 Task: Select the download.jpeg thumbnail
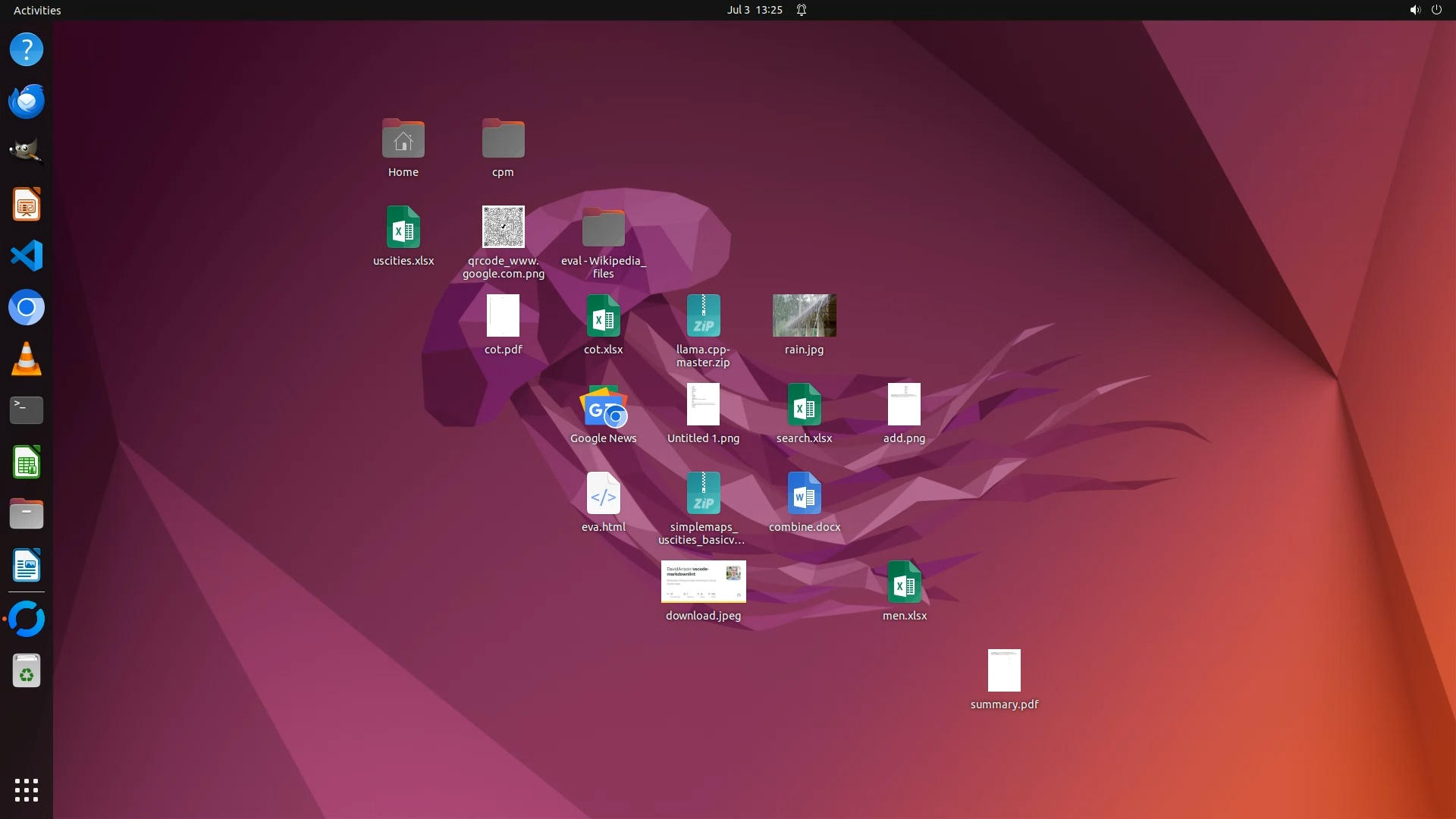point(703,582)
